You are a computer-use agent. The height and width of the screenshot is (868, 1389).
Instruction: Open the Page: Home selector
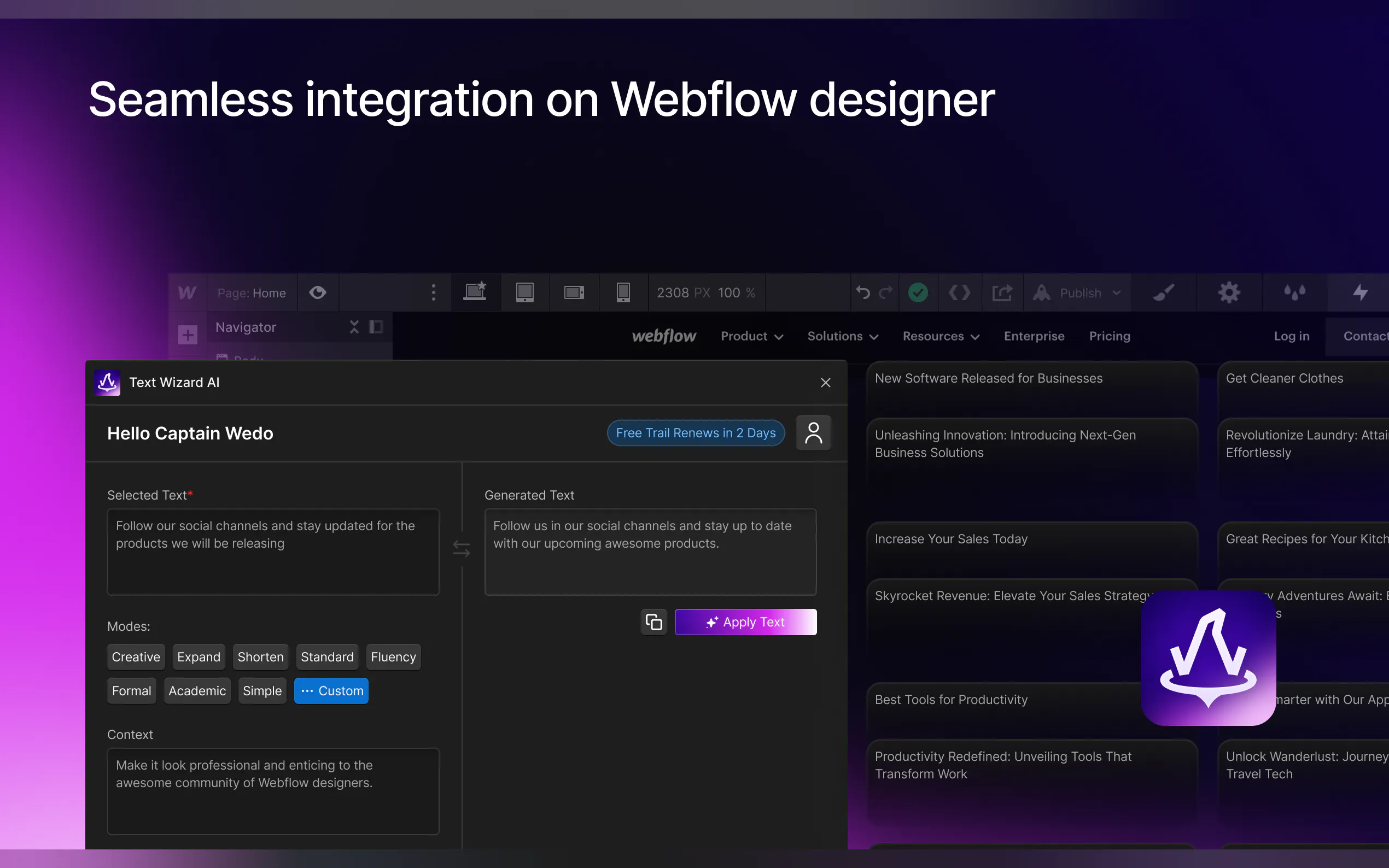(252, 293)
